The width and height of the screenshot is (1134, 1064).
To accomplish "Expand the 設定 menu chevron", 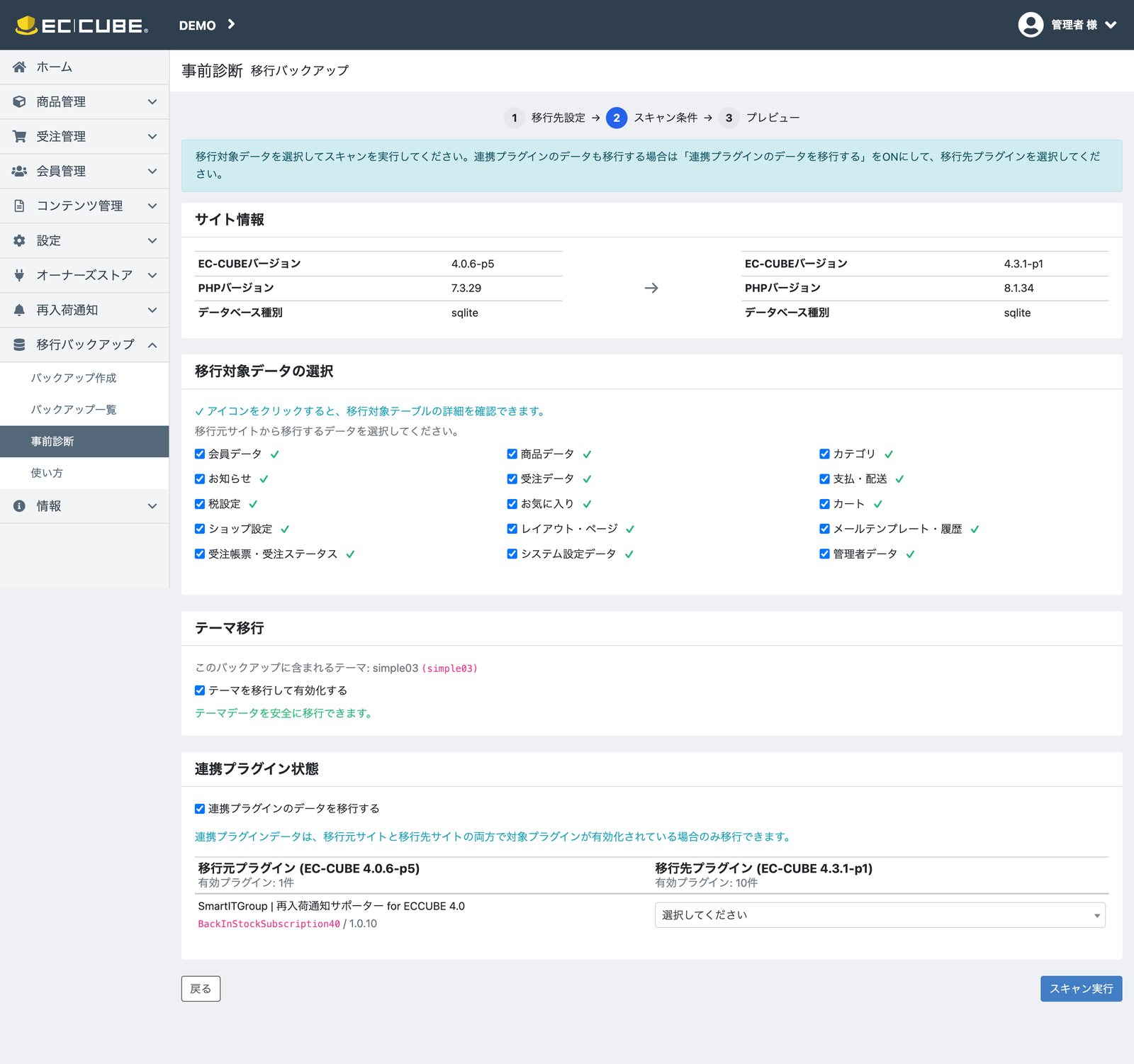I will 152,240.
